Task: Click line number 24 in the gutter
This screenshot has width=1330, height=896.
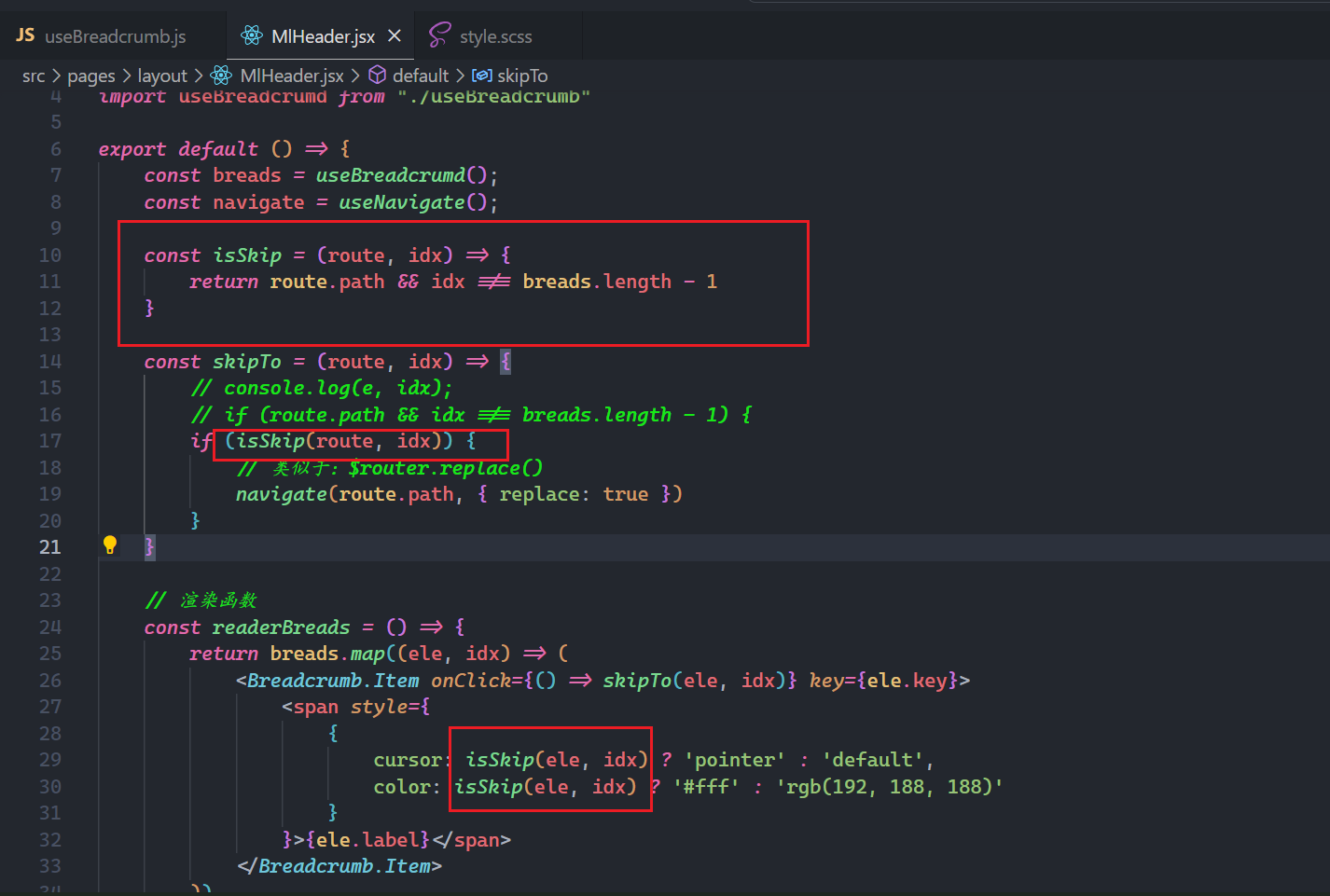Action: tap(50, 627)
